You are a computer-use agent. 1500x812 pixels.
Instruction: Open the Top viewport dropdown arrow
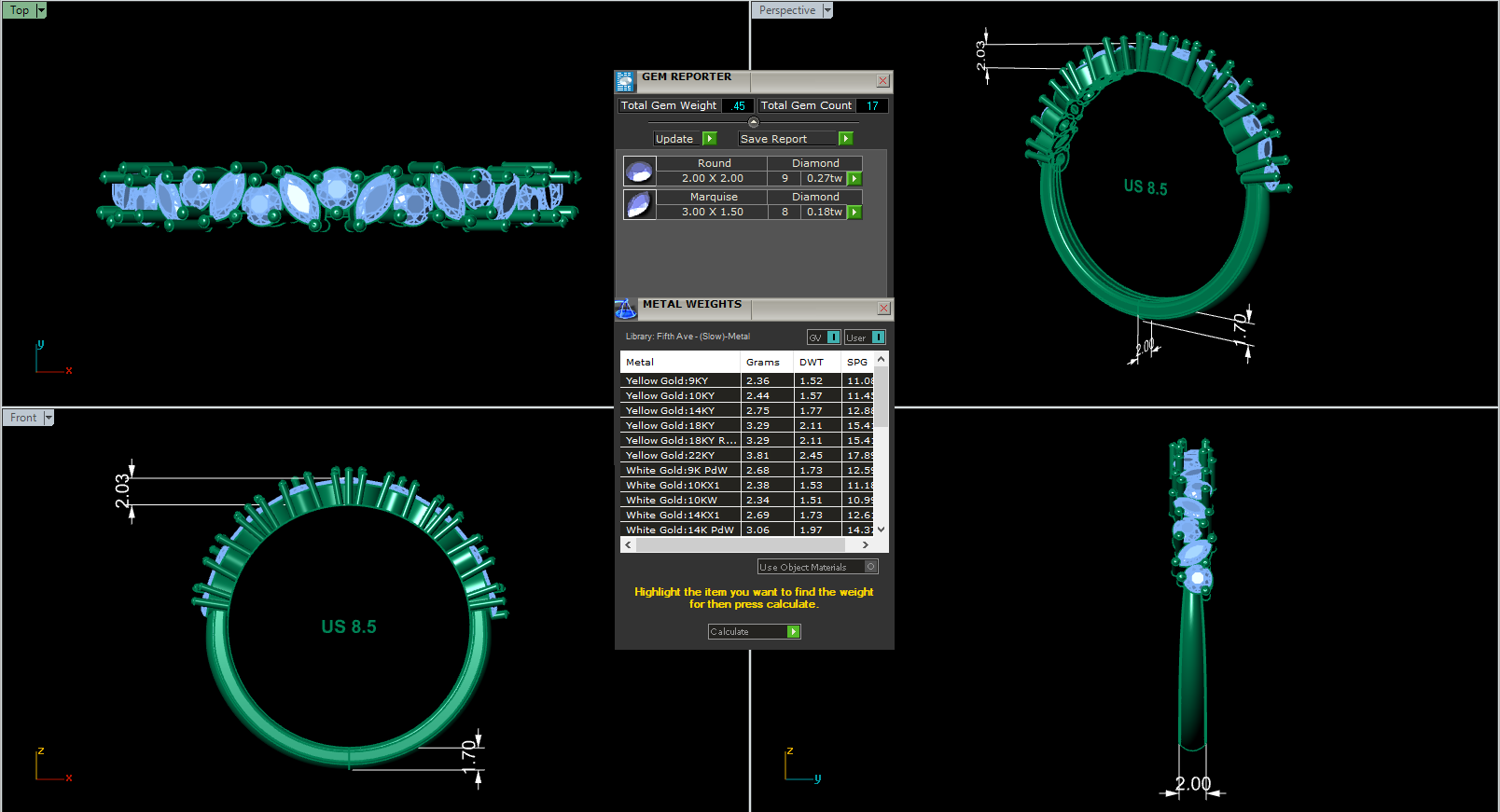(41, 10)
